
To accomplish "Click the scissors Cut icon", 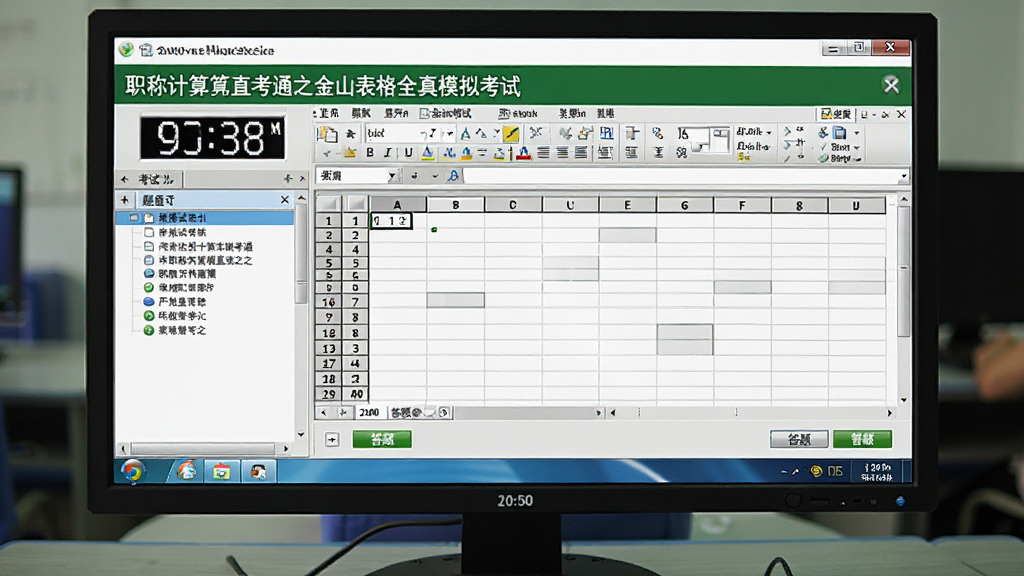I will [536, 133].
